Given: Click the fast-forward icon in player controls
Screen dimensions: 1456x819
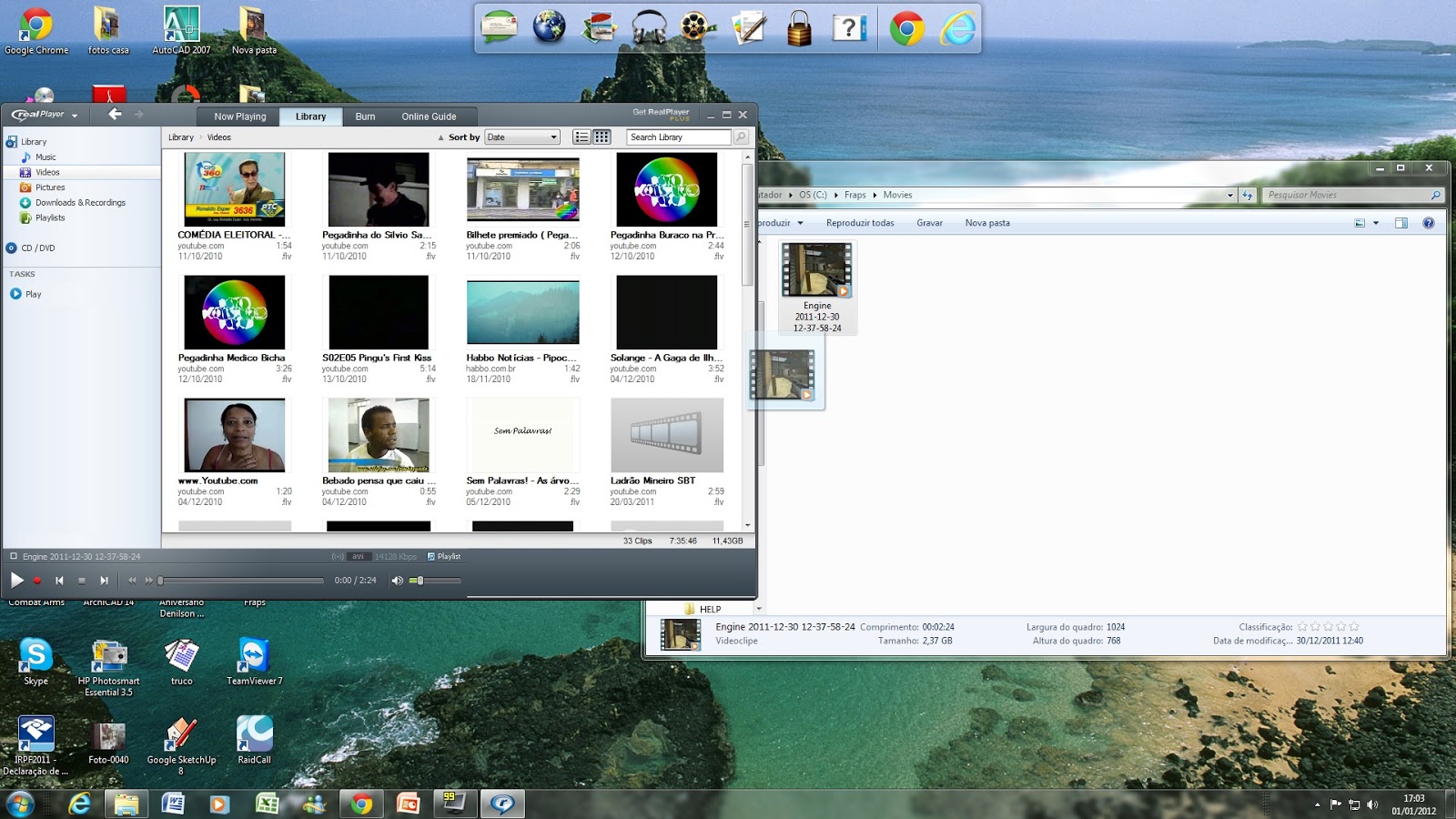Looking at the screenshot, I should 149,581.
